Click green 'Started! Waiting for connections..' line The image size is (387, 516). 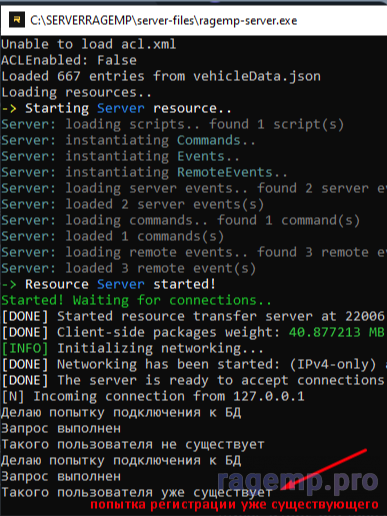coord(137,300)
